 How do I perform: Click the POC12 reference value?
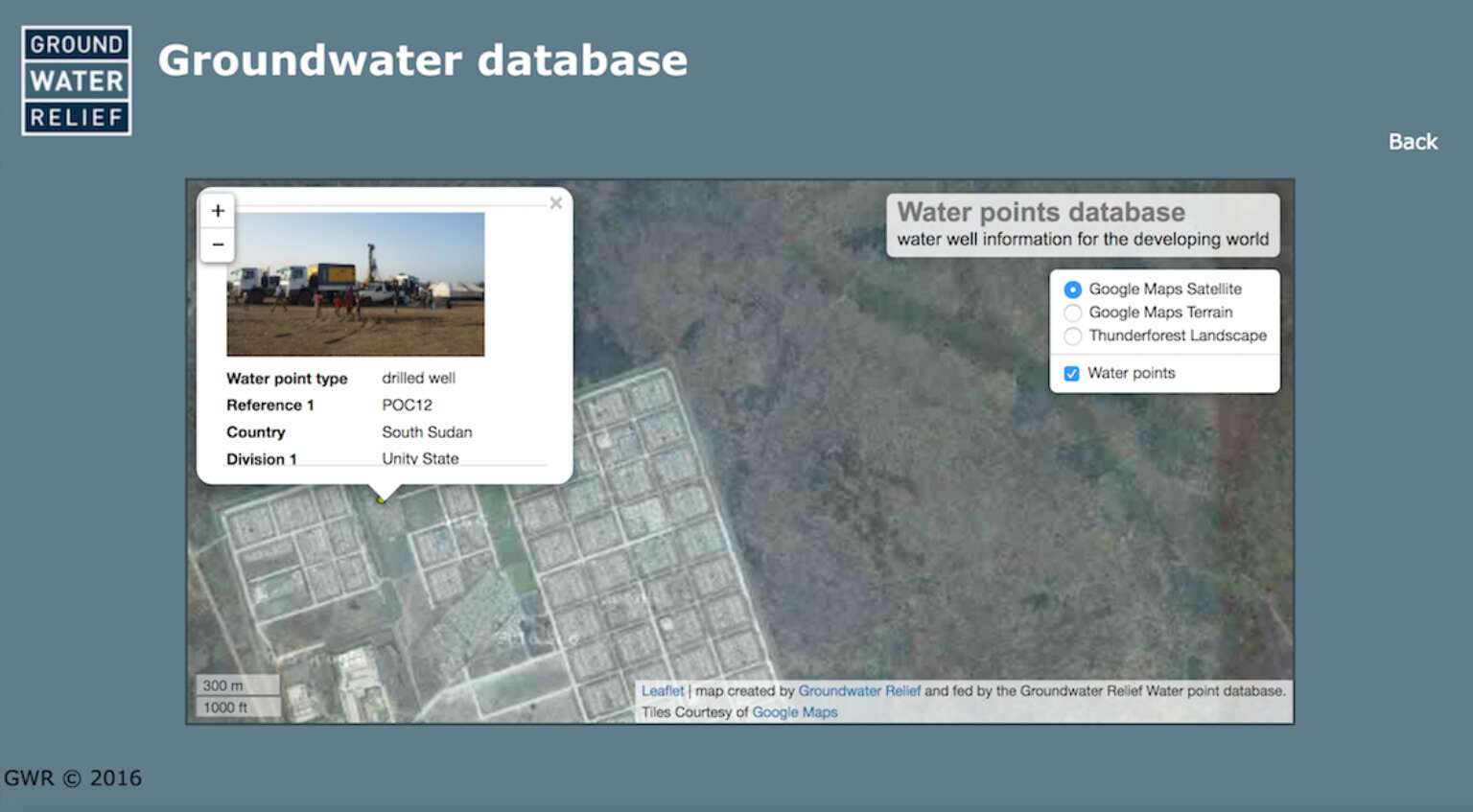407,405
